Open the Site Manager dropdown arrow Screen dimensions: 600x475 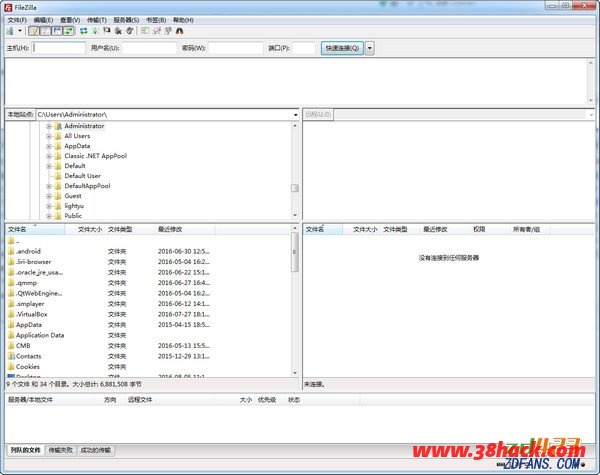click(x=20, y=31)
